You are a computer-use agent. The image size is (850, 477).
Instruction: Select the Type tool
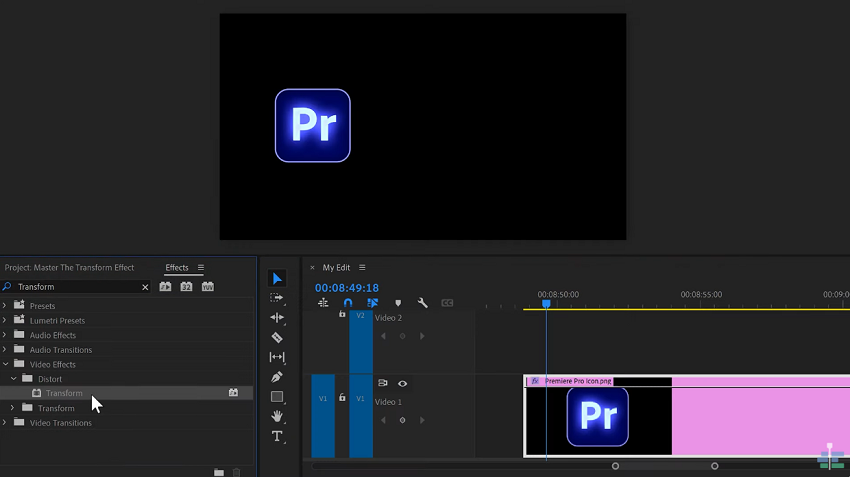coord(276,436)
